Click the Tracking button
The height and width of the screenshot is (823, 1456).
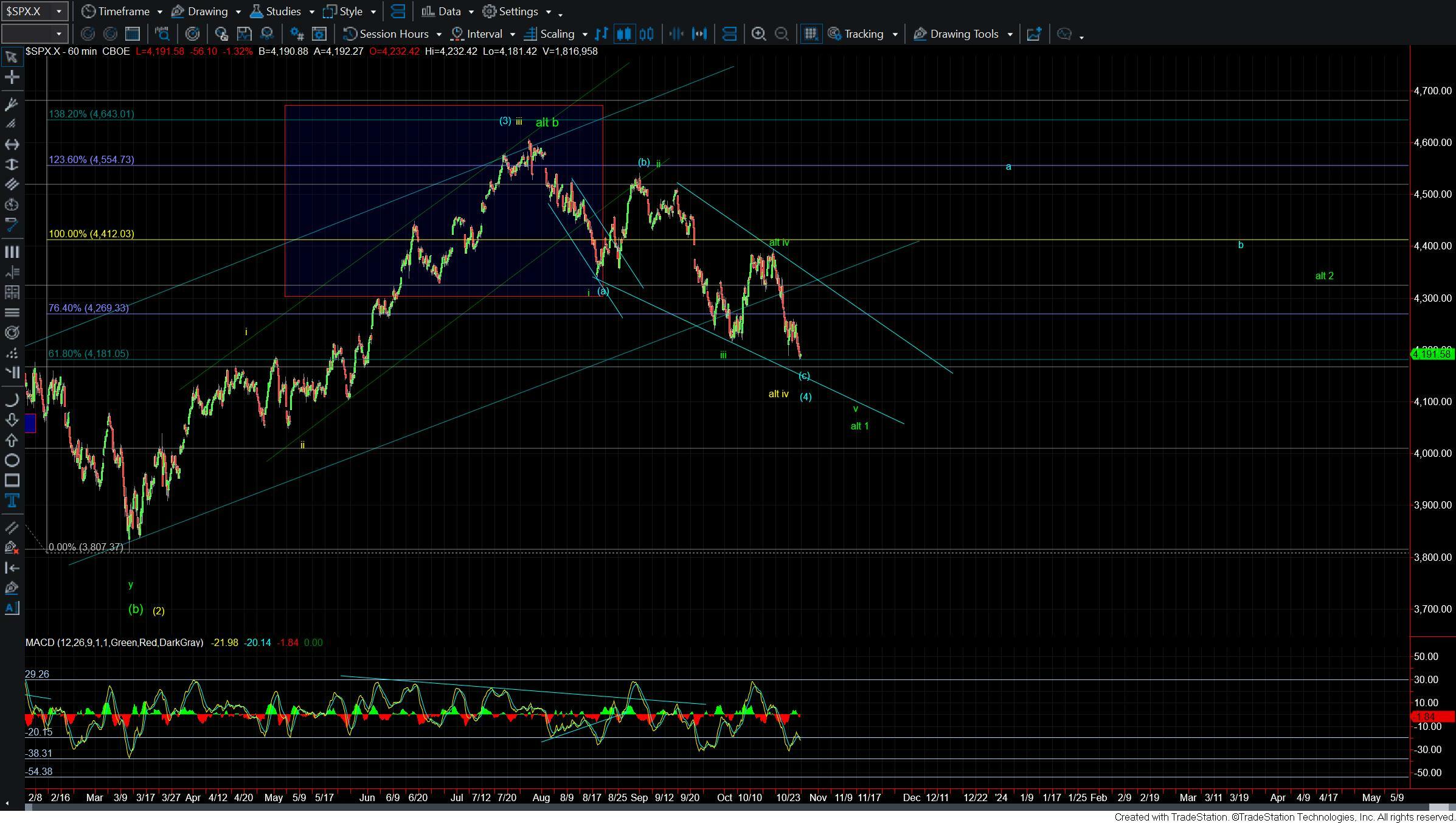tap(856, 34)
